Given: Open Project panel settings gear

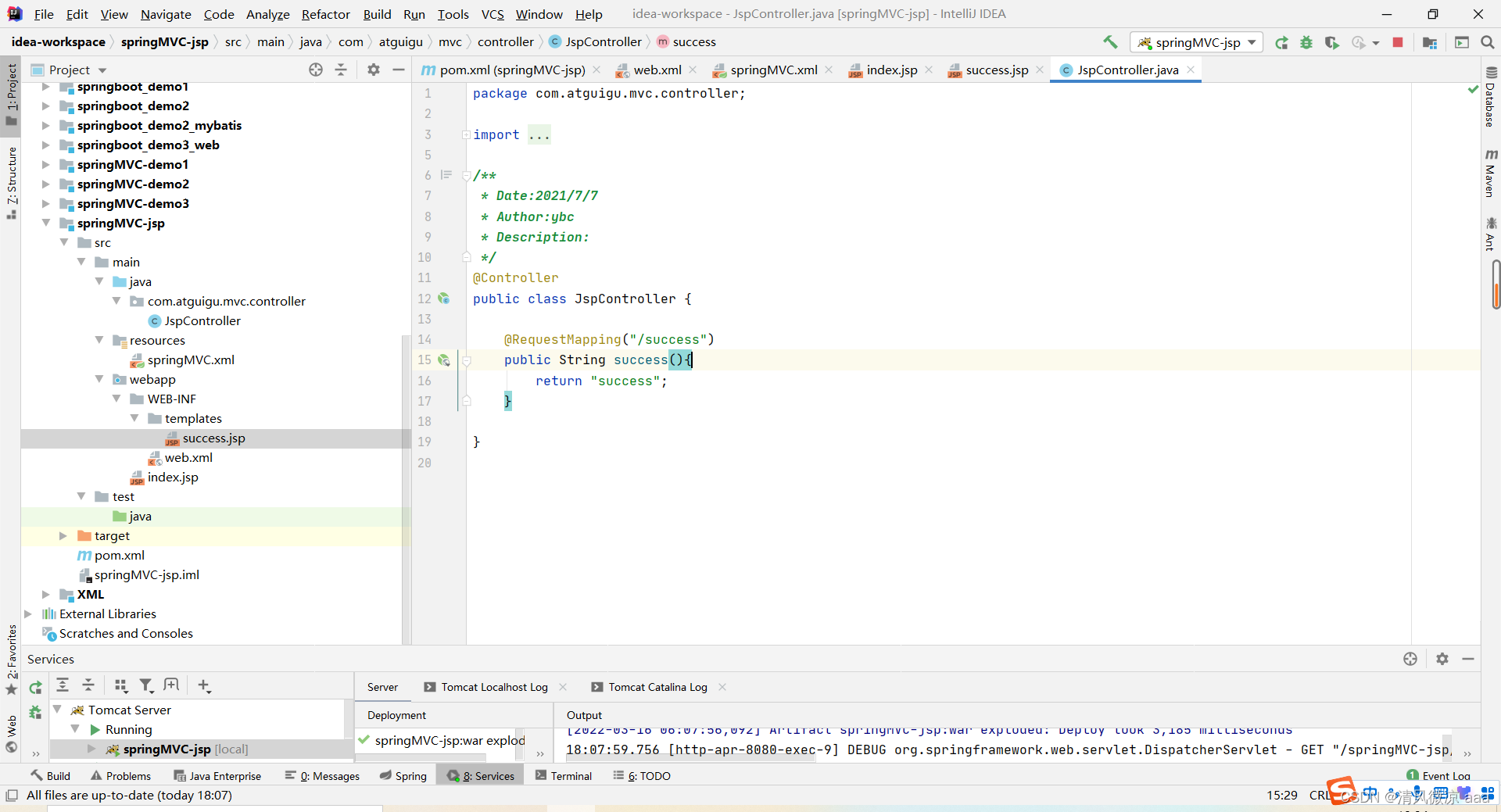Looking at the screenshot, I should click(374, 70).
